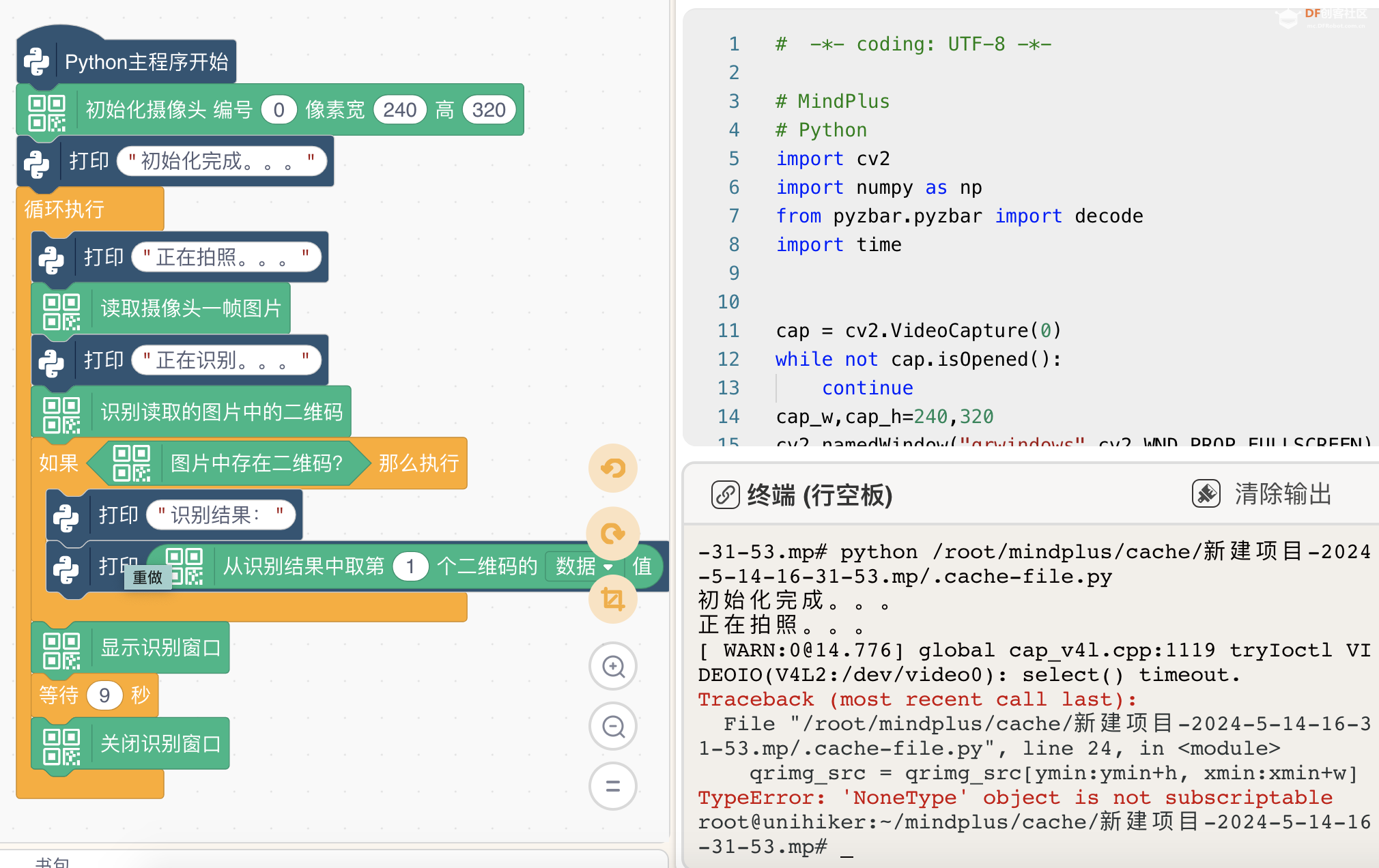Open the 数据 dropdown in QR result block
Image resolution: width=1379 pixels, height=868 pixels.
click(584, 566)
